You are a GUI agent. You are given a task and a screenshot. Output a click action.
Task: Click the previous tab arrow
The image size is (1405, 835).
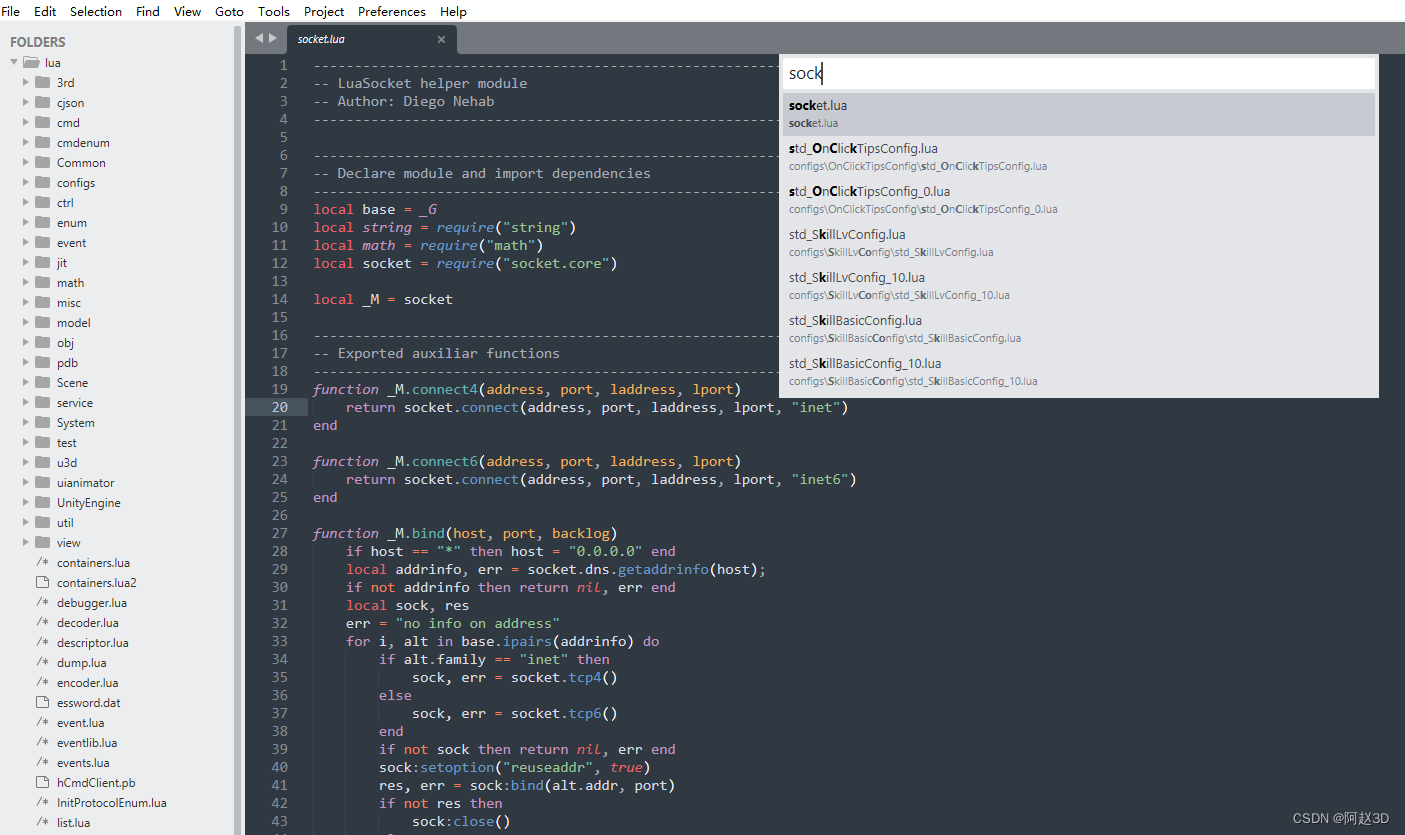(x=259, y=38)
